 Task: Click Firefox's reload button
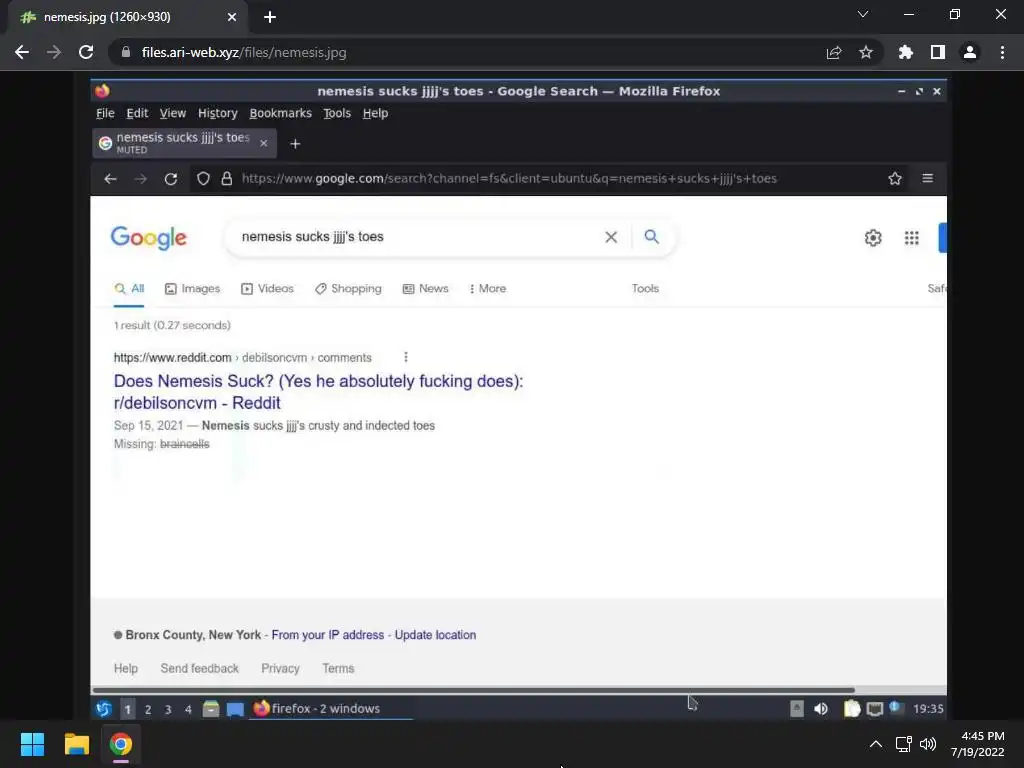tap(171, 178)
